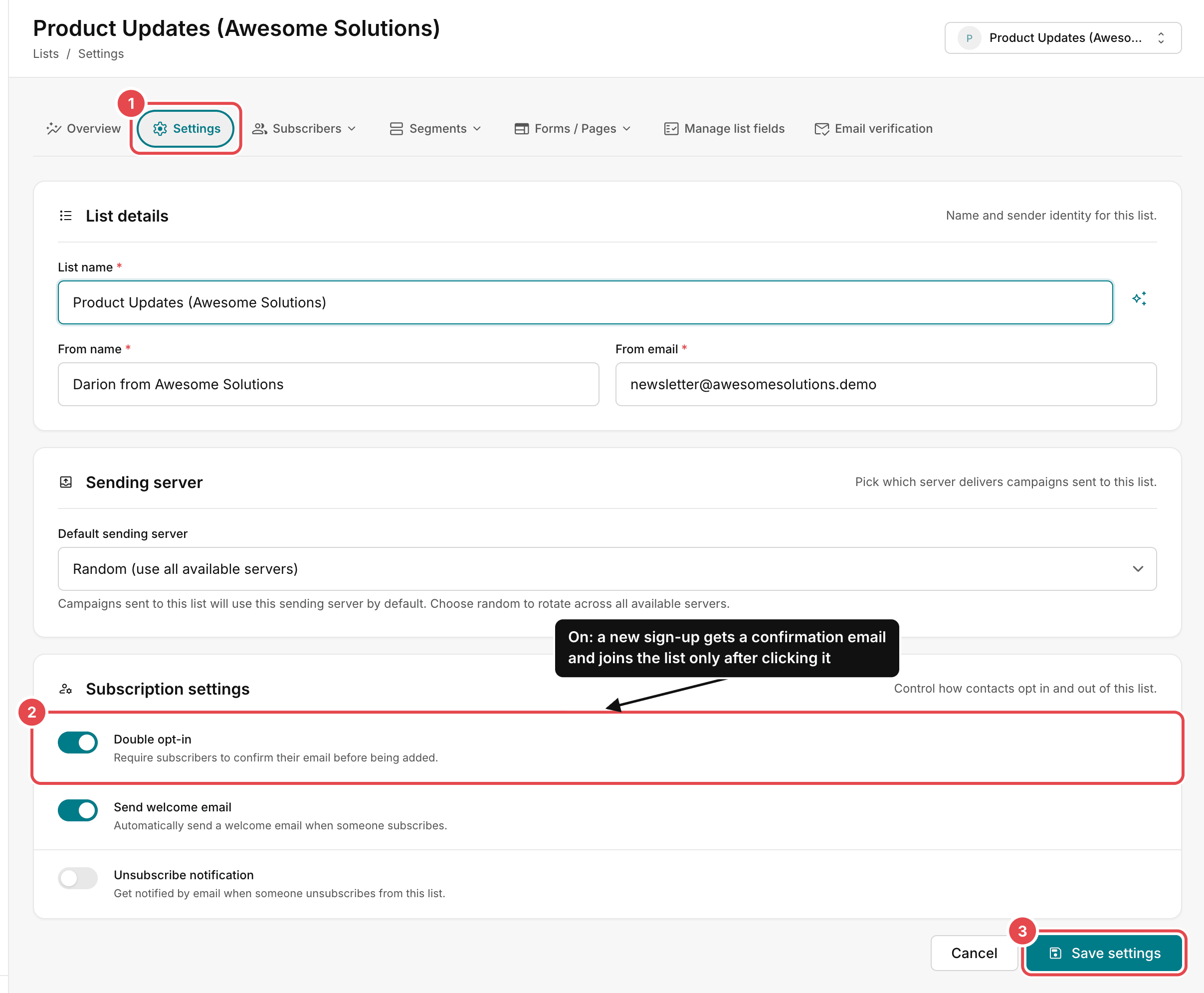Click into the From name field
The width and height of the screenshot is (1204, 993).
pyautogui.click(x=329, y=384)
